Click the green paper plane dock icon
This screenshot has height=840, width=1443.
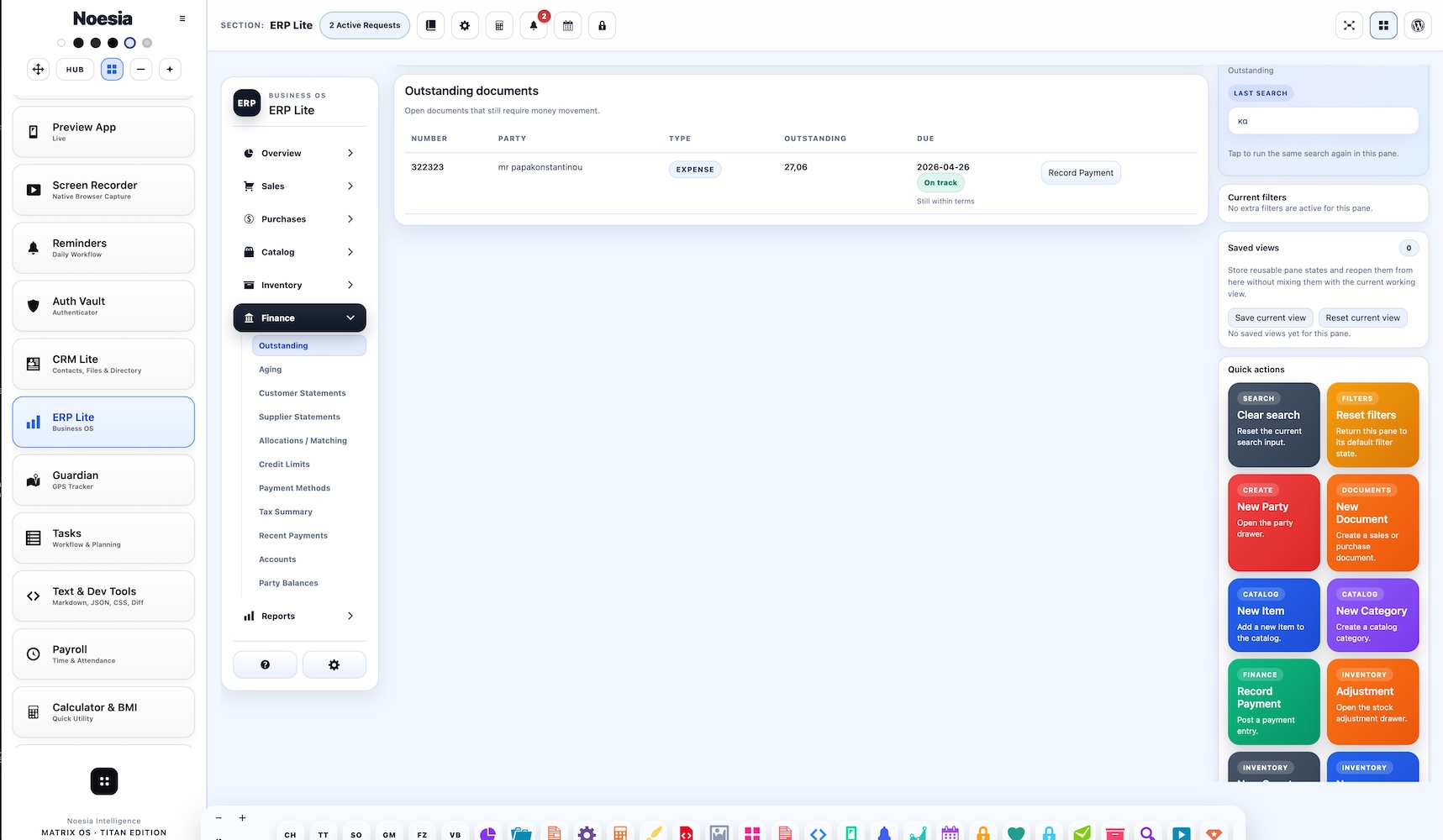(1082, 833)
